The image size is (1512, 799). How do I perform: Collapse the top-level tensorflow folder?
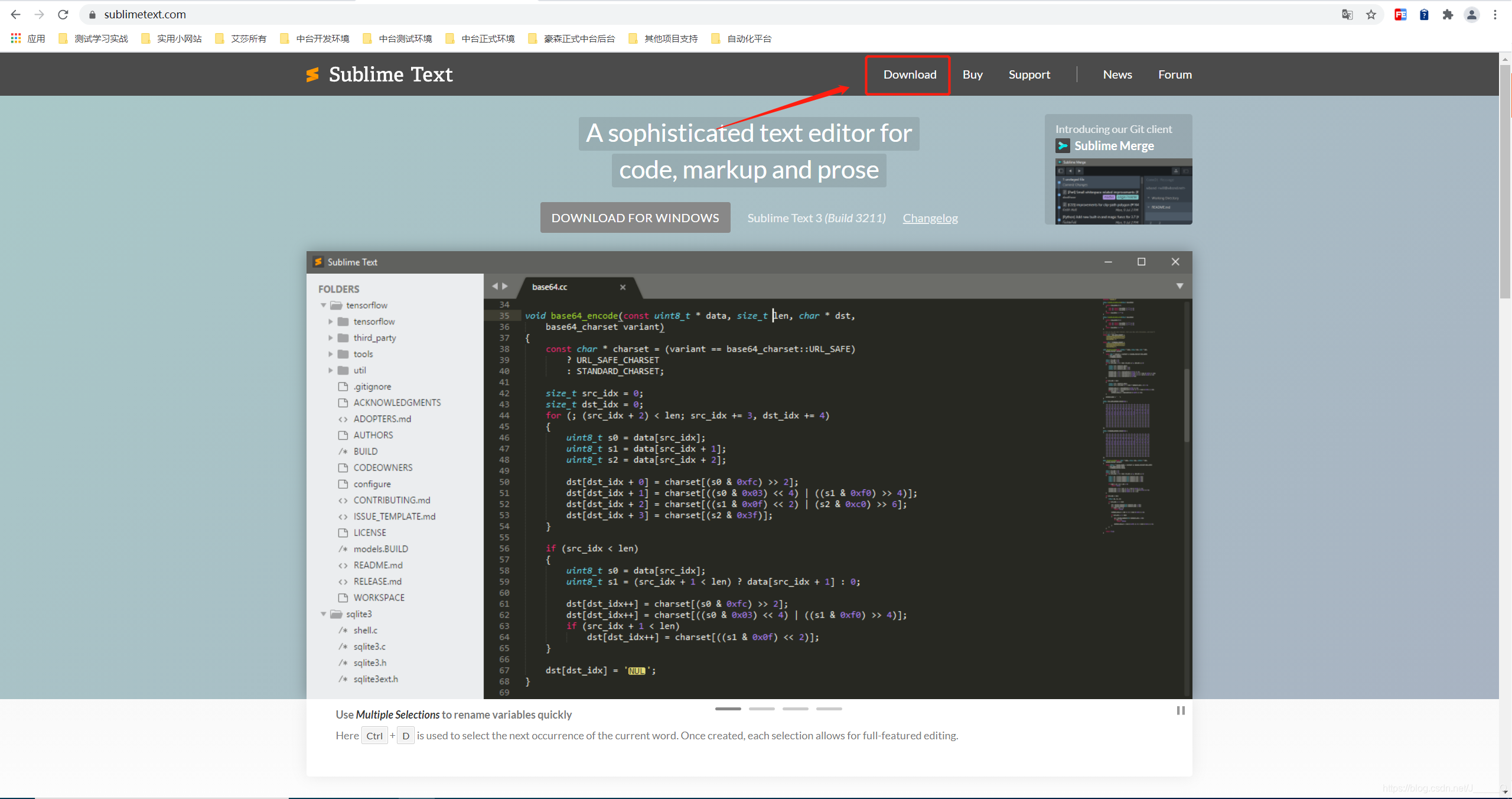click(x=324, y=306)
